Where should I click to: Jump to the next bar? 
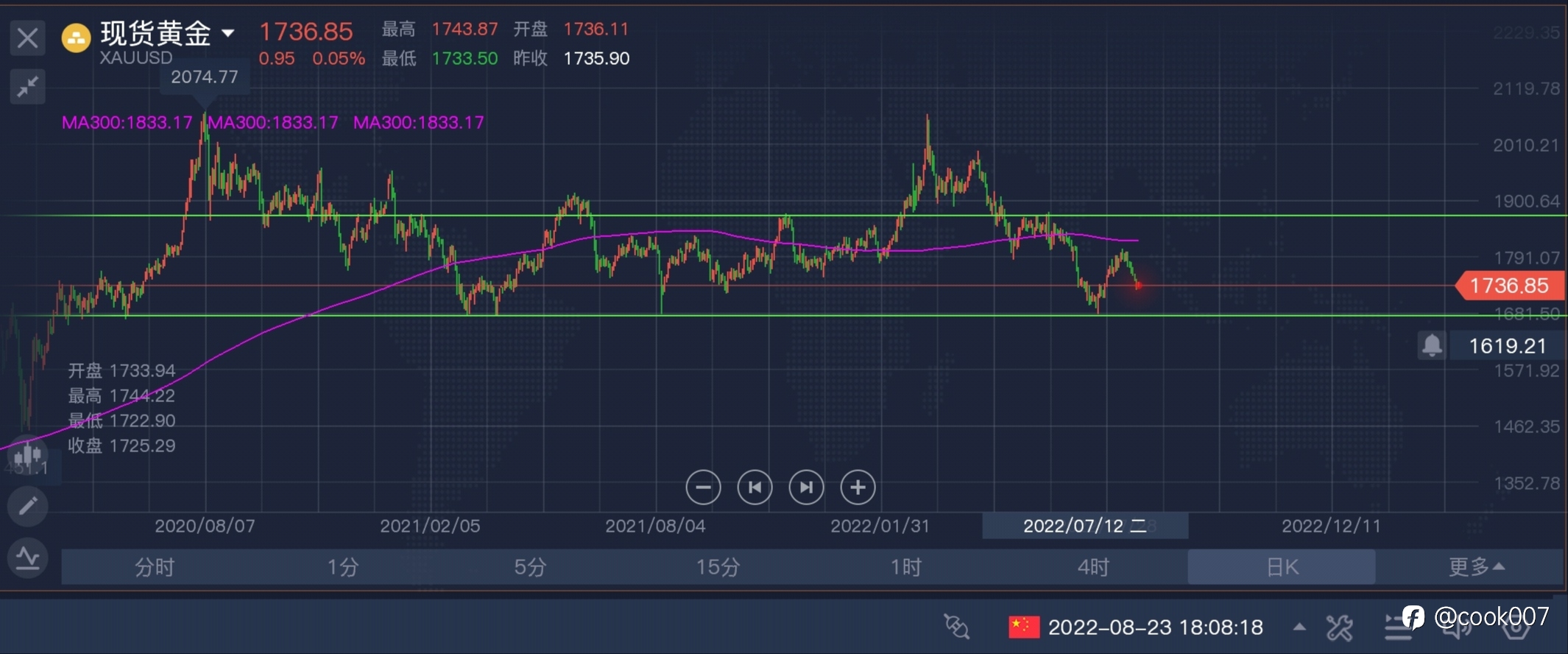tap(806, 487)
